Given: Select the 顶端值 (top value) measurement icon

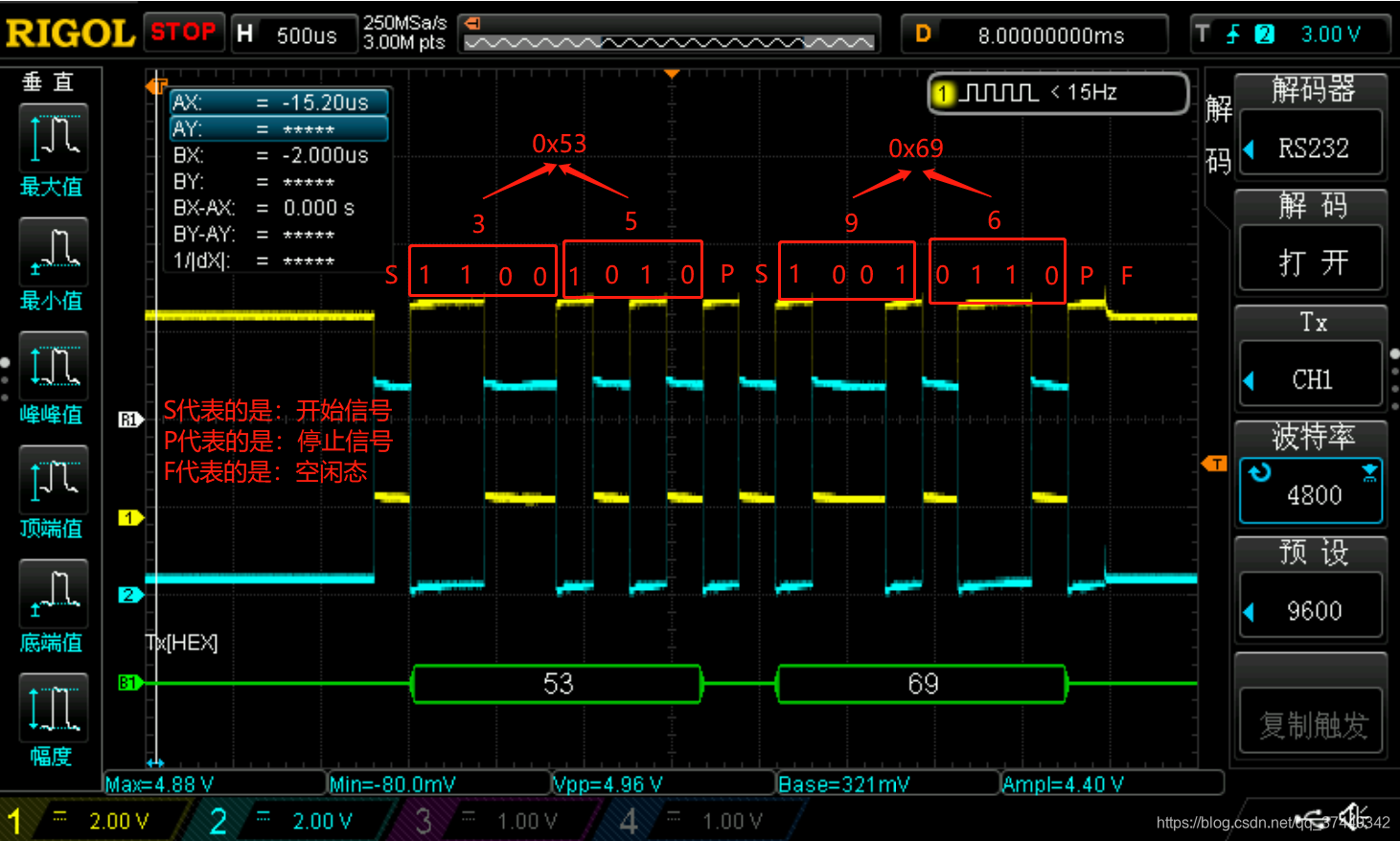Looking at the screenshot, I should click(53, 479).
